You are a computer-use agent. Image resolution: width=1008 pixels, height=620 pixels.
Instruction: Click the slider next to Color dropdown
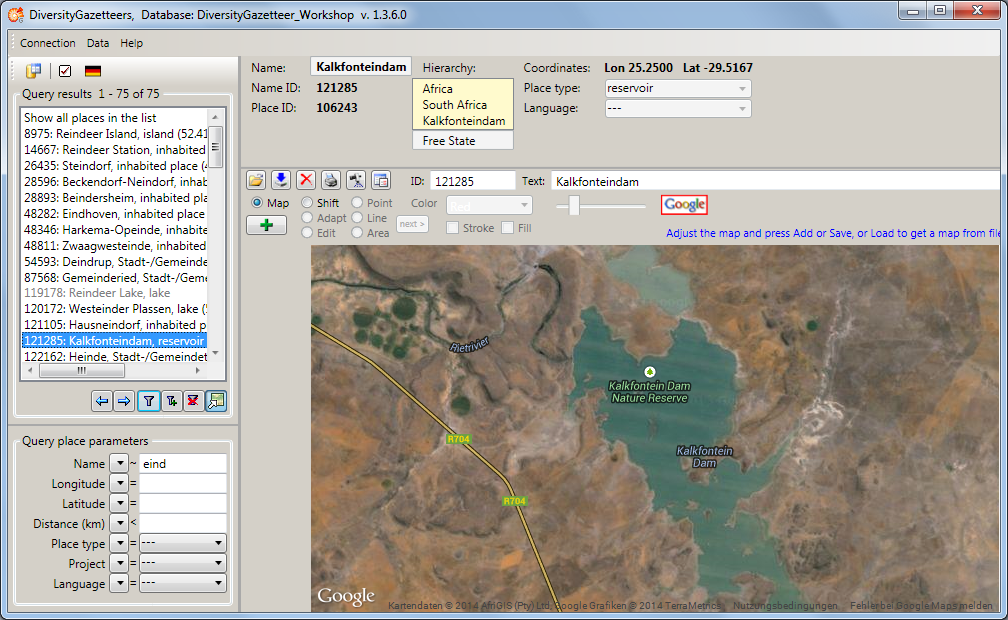click(574, 205)
